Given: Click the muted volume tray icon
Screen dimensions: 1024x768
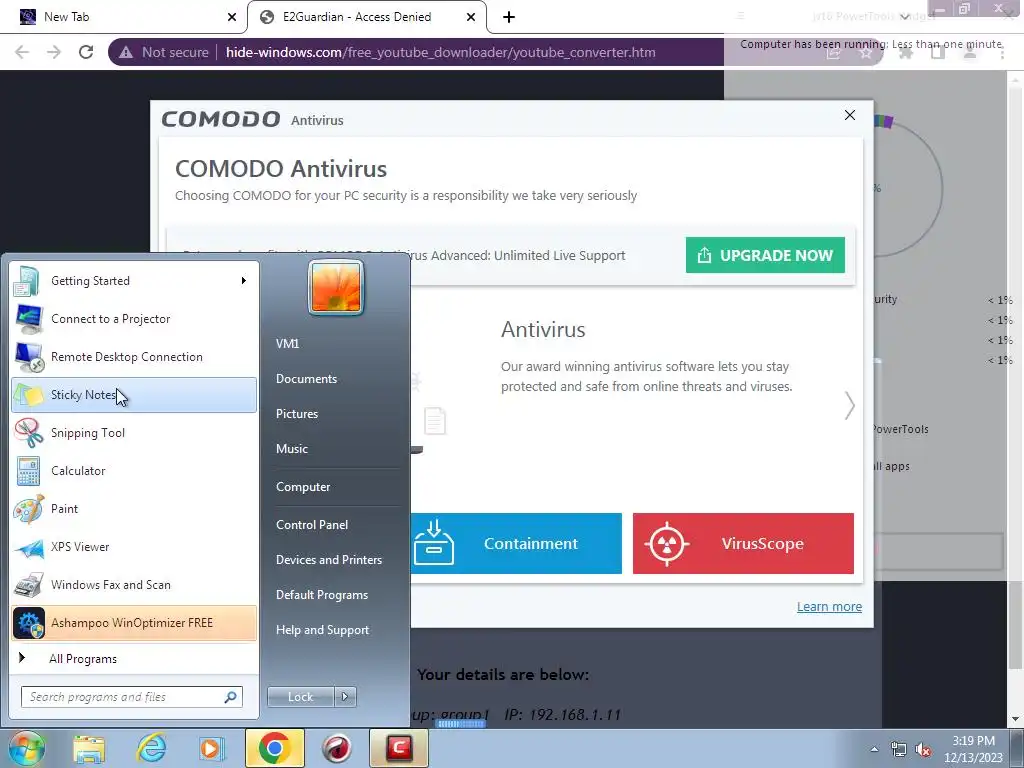Looking at the screenshot, I should click(x=923, y=750).
